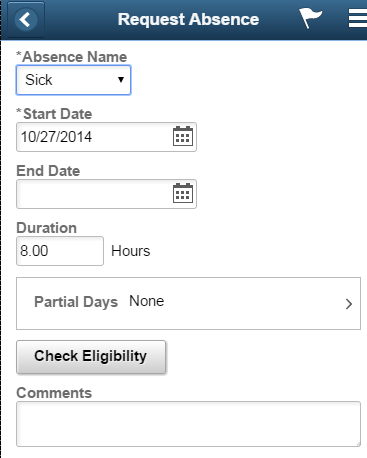Viewport: 367px width, 458px height.
Task: Open the Partial Days None row
Action: pyautogui.click(x=188, y=303)
